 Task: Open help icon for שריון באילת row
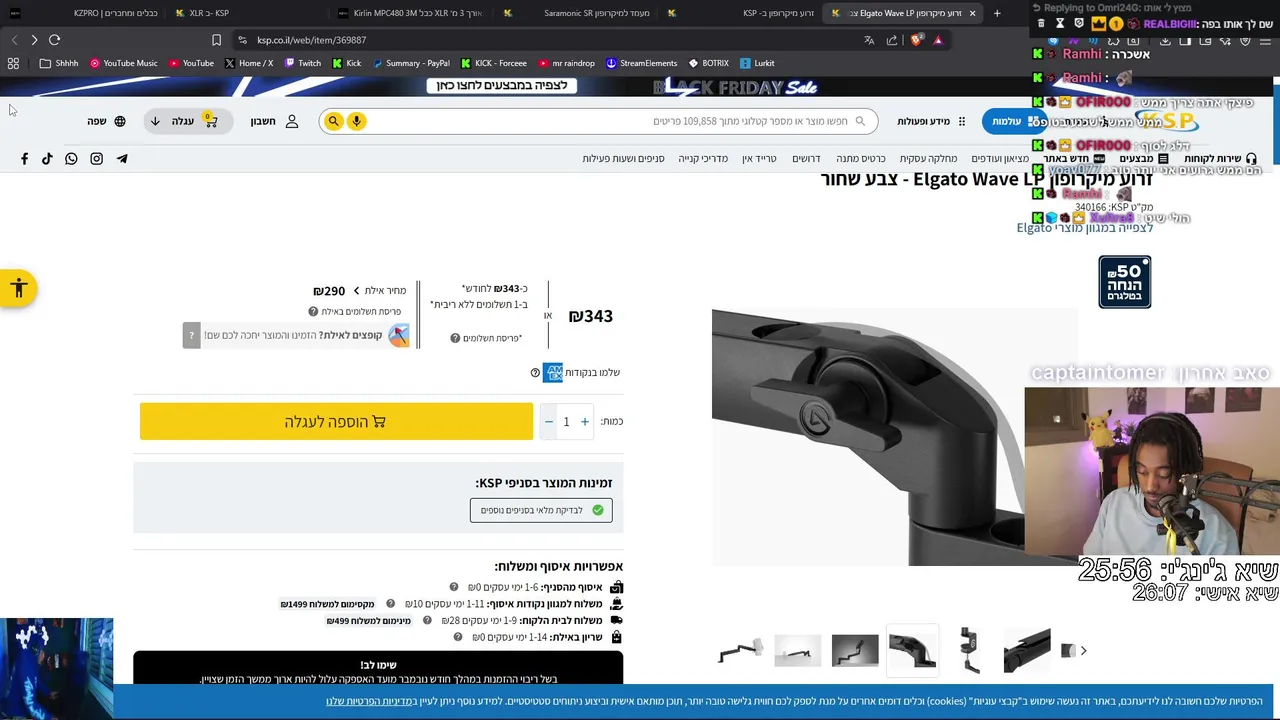pyautogui.click(x=456, y=637)
